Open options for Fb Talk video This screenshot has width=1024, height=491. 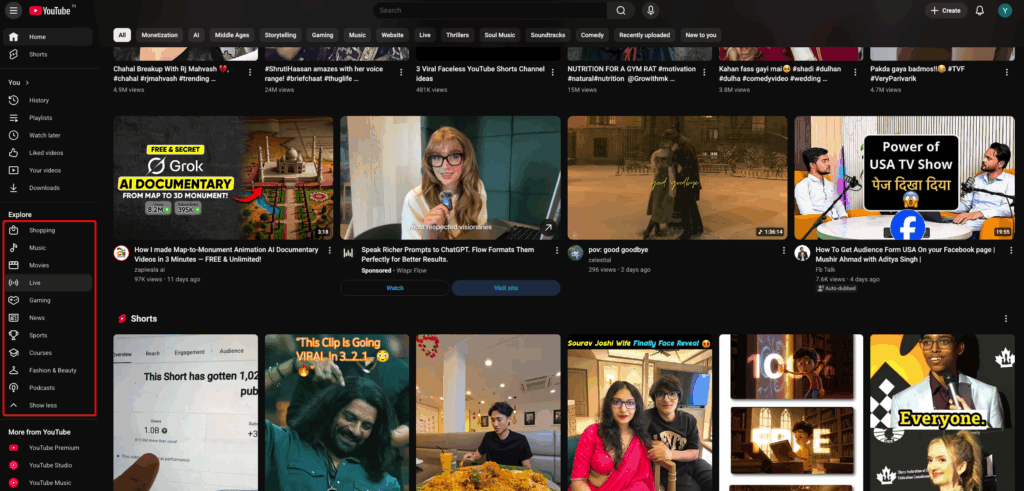[x=1010, y=251]
